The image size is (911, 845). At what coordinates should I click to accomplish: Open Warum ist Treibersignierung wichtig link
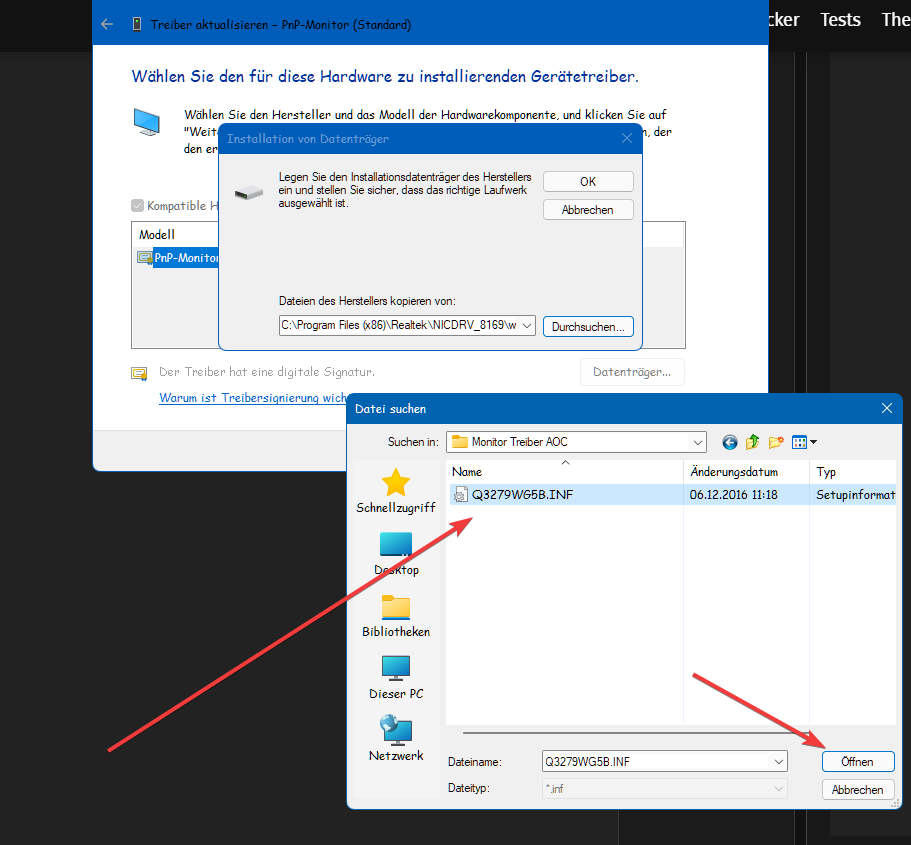253,398
